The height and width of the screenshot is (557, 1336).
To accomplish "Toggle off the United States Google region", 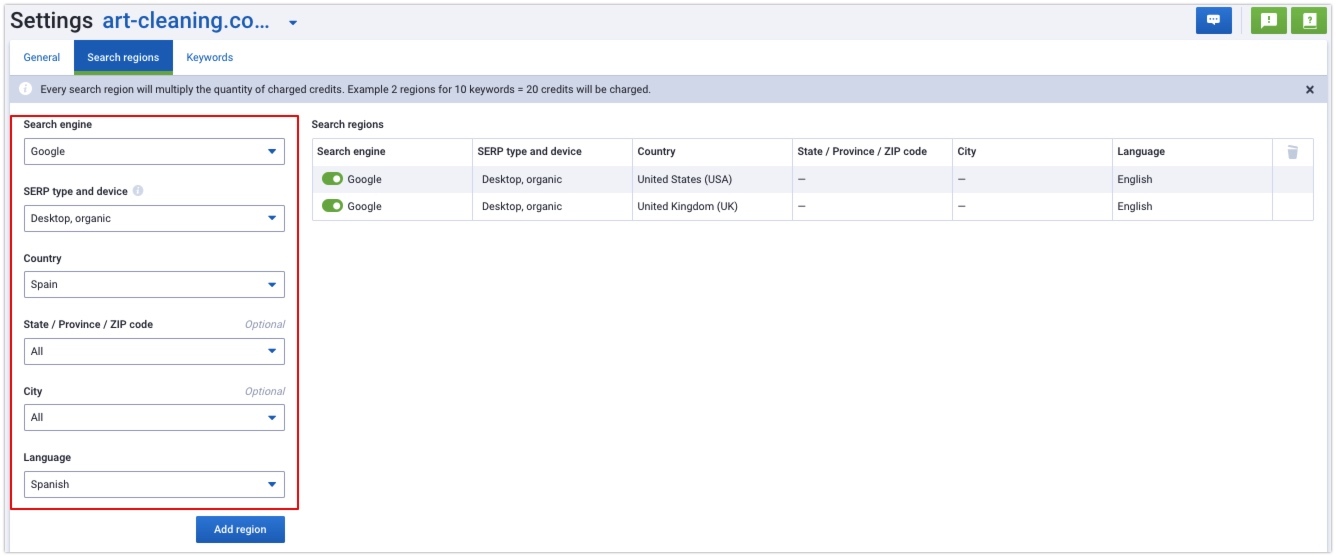I will (x=332, y=179).
